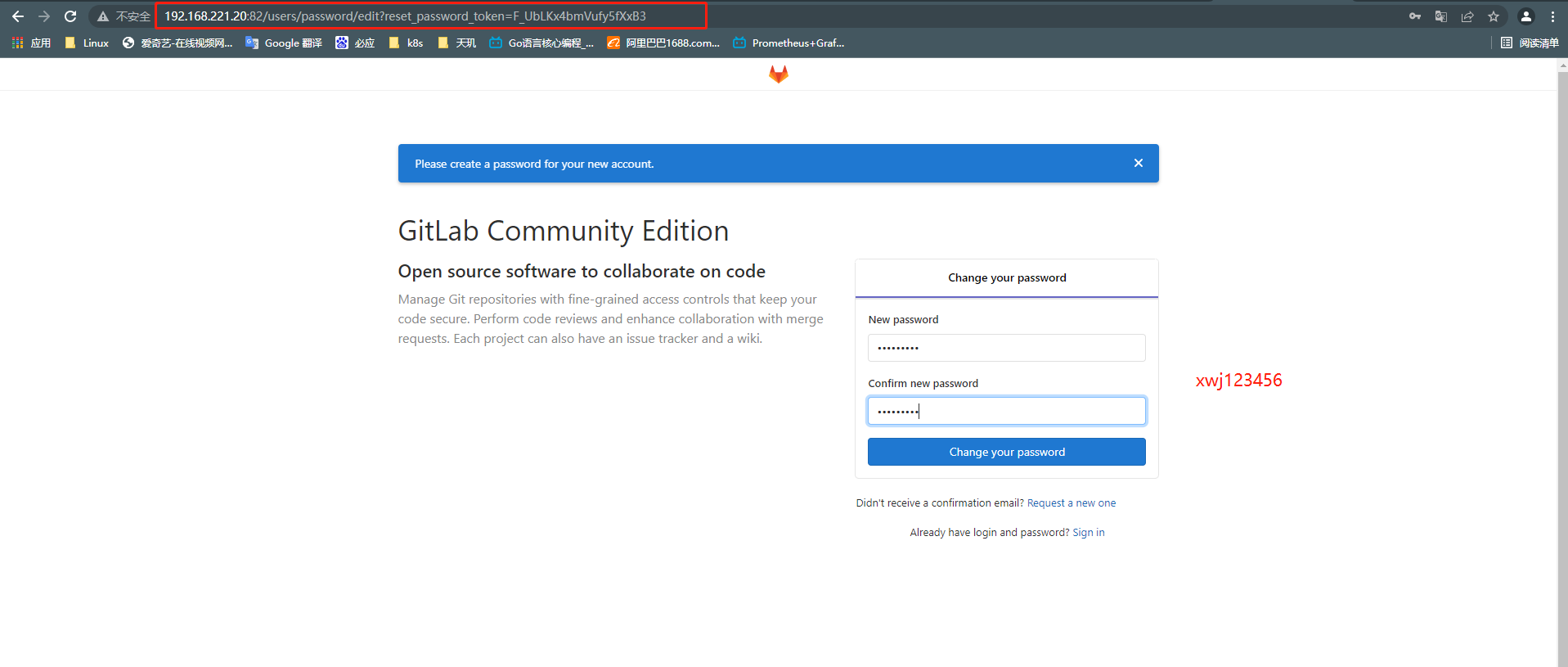1568x667 pixels.
Task: Reload the page with the refresh icon
Action: (x=70, y=16)
